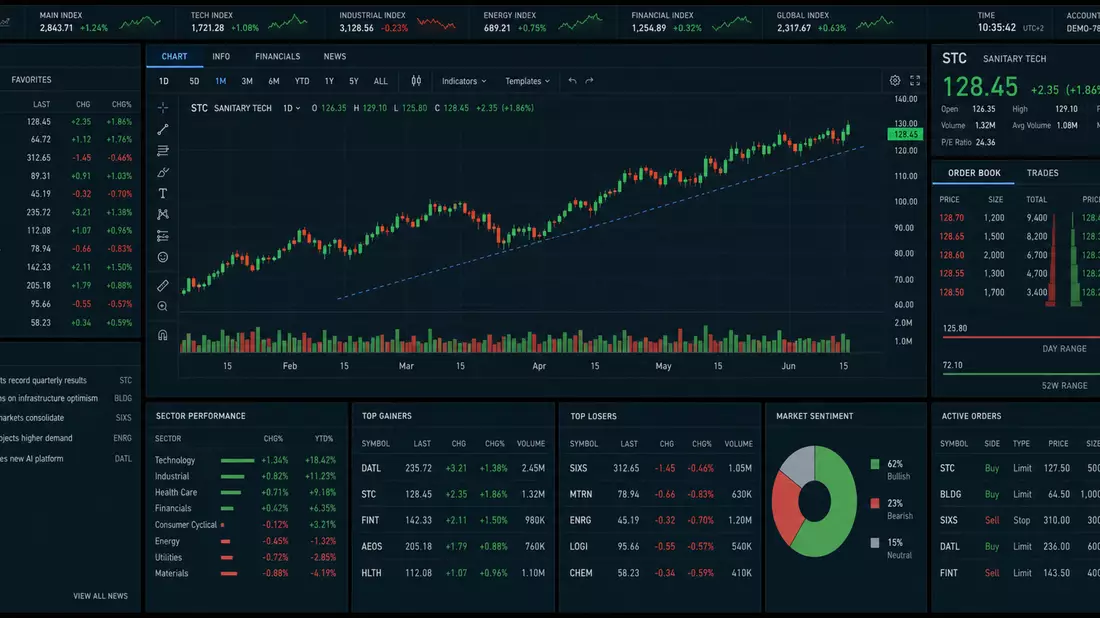The width and height of the screenshot is (1100, 618).
Task: Click the 52W Range bar
Action: pyautogui.click(x=1021, y=375)
